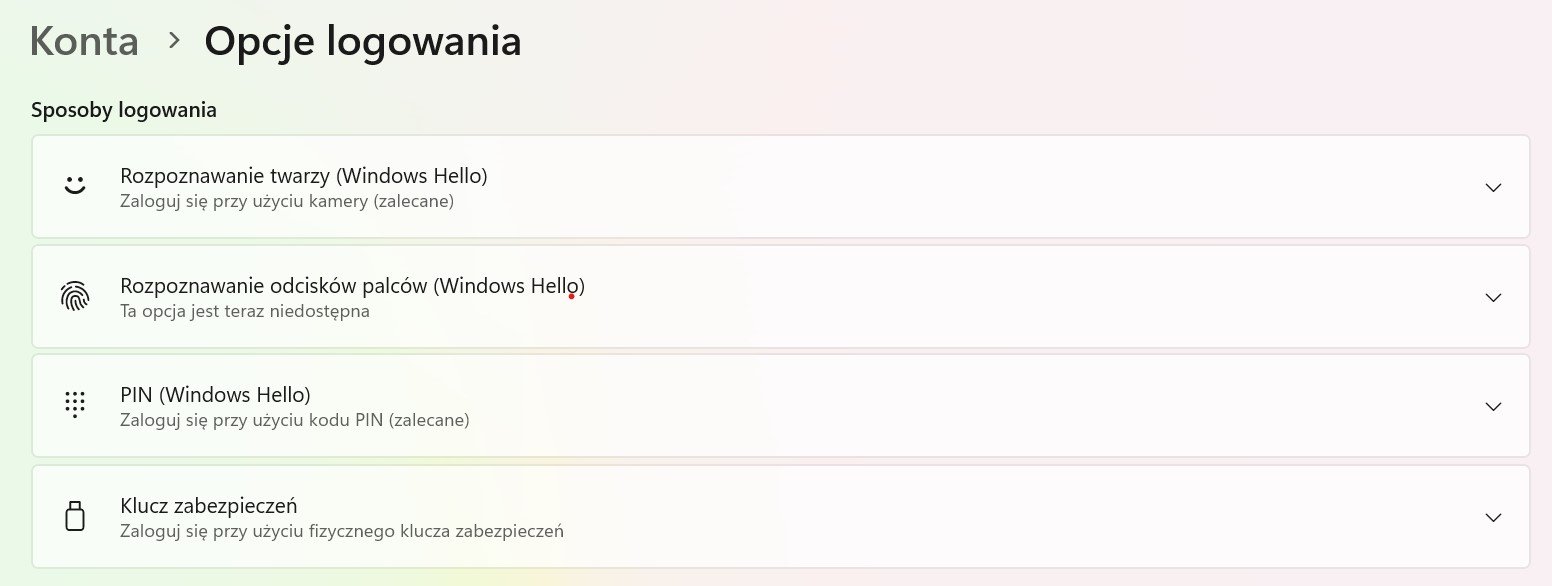Expand the PIN (Windows Hello) chevron
The image size is (1552, 586).
(1493, 406)
